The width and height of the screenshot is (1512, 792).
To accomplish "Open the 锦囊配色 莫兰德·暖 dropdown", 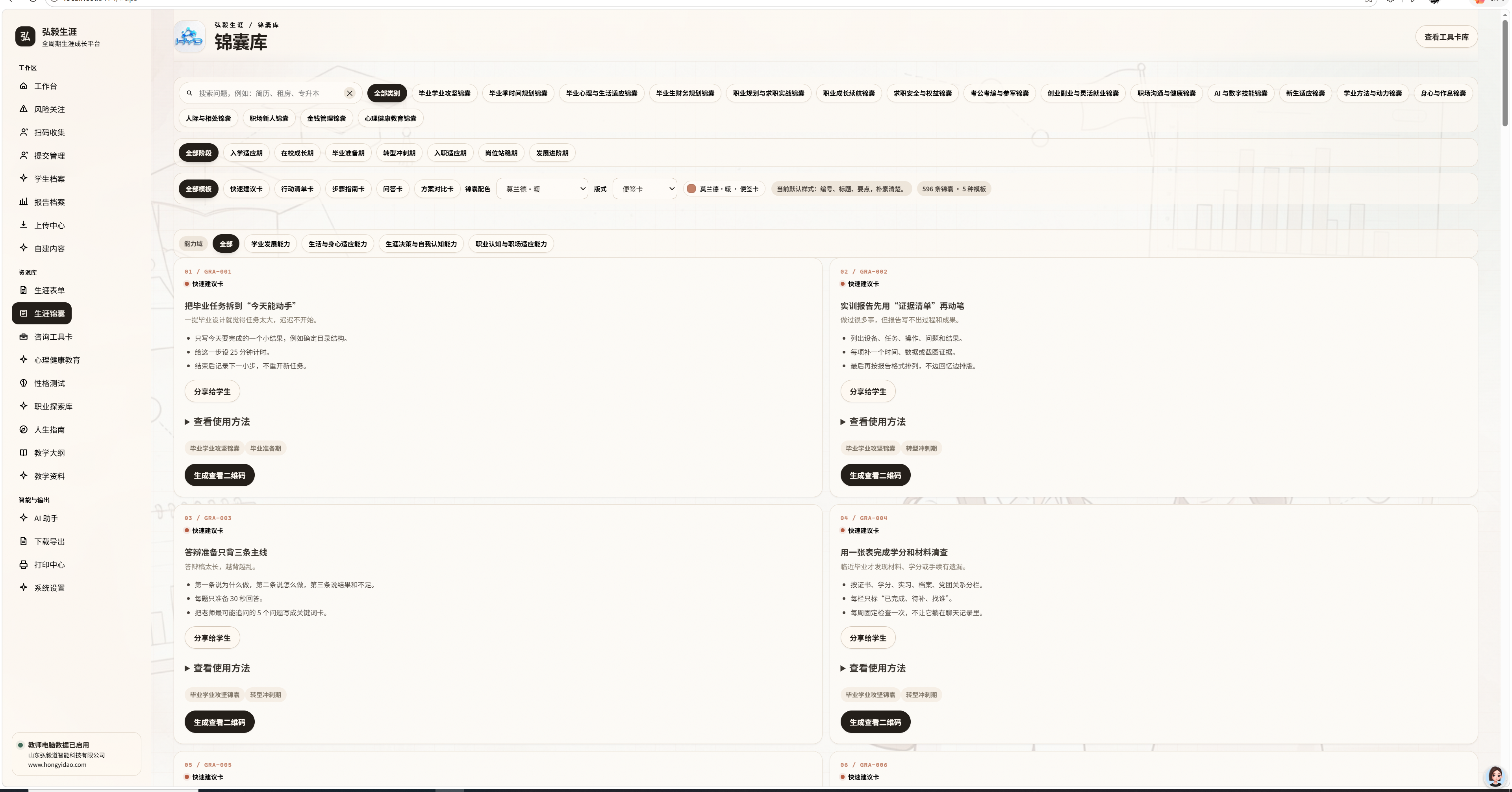I will [542, 189].
